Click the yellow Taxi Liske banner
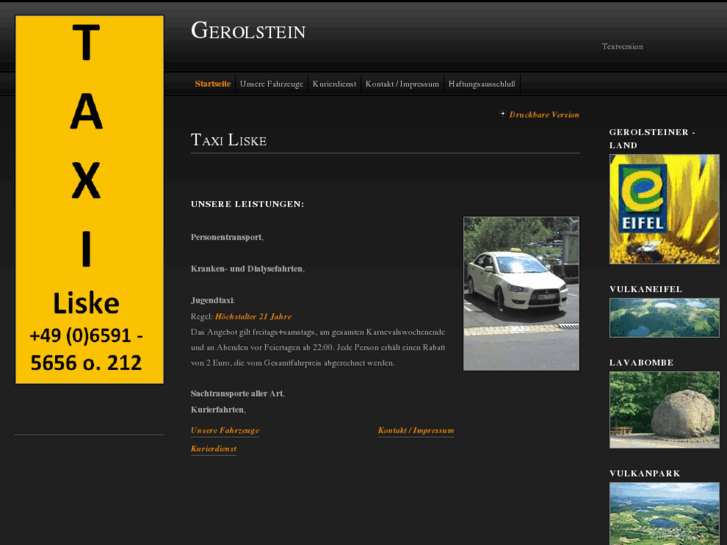The width and height of the screenshot is (727, 545). [x=89, y=199]
